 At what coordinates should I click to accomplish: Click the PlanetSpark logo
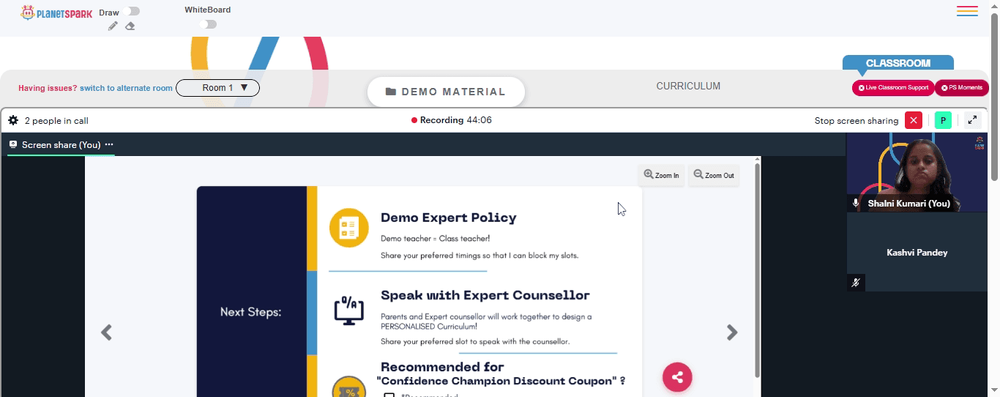(56, 13)
